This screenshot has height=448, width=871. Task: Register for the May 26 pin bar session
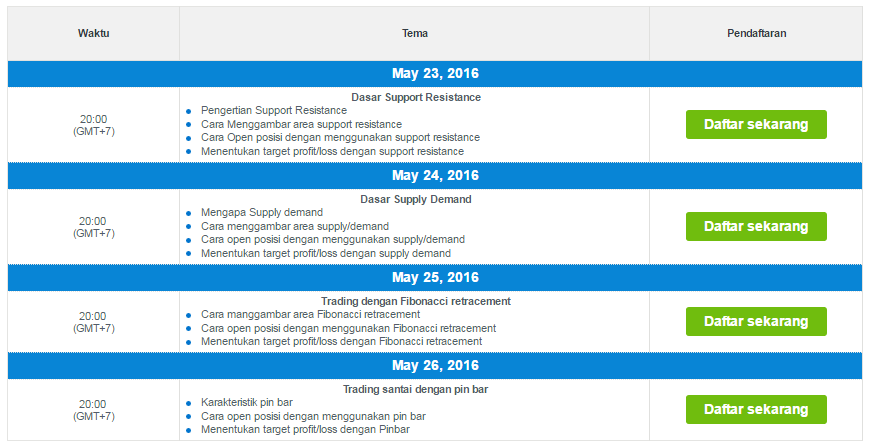point(756,410)
